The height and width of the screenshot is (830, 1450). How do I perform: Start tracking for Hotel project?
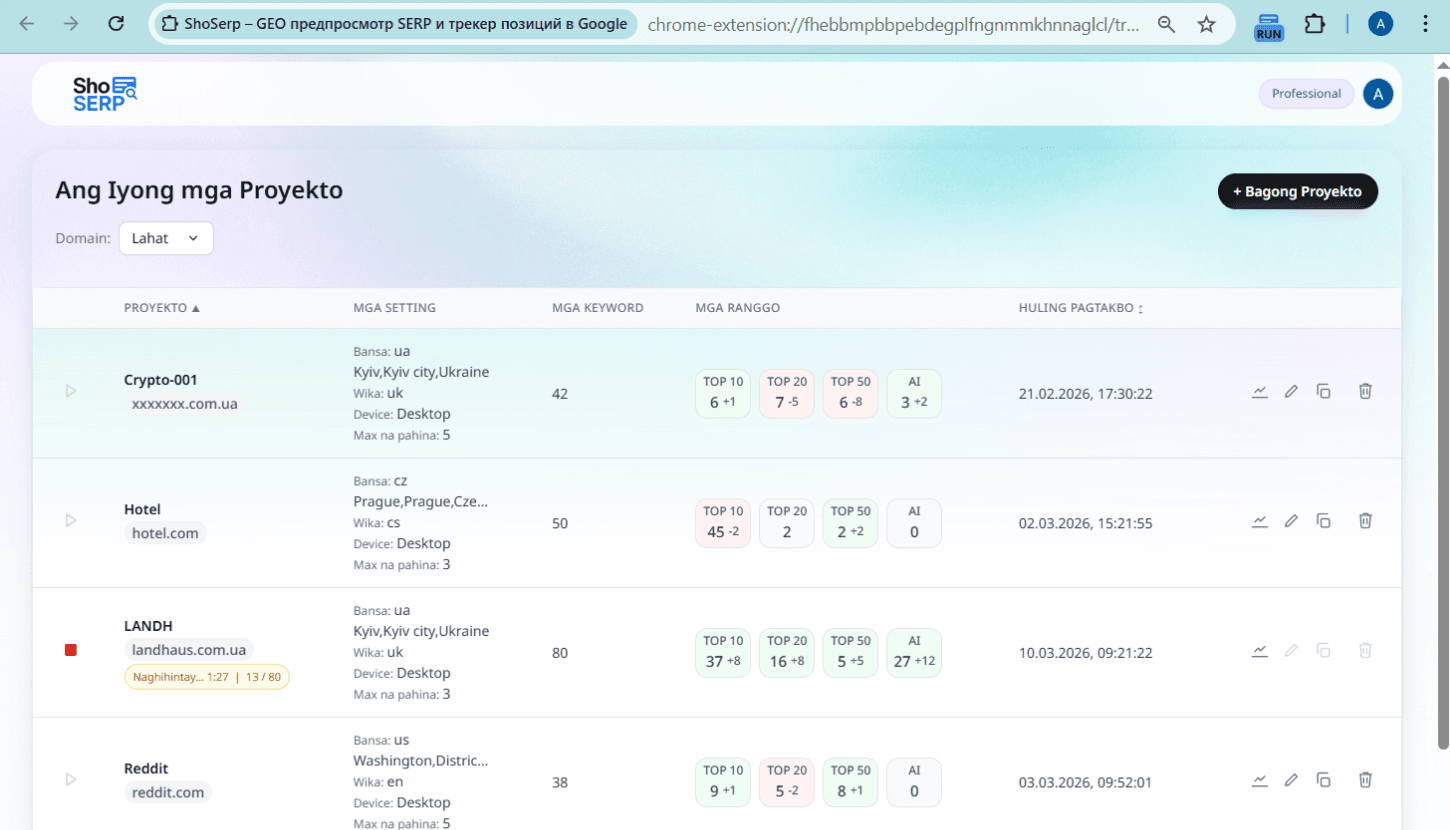(71, 521)
